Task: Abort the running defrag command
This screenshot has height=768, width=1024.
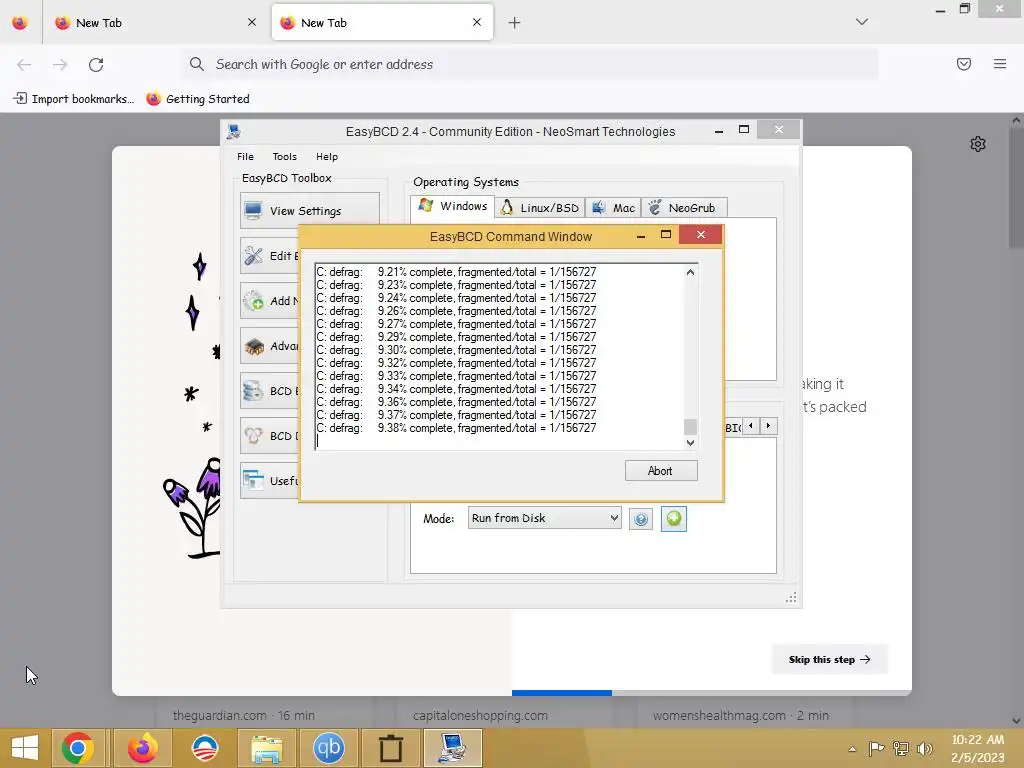Action: click(660, 471)
